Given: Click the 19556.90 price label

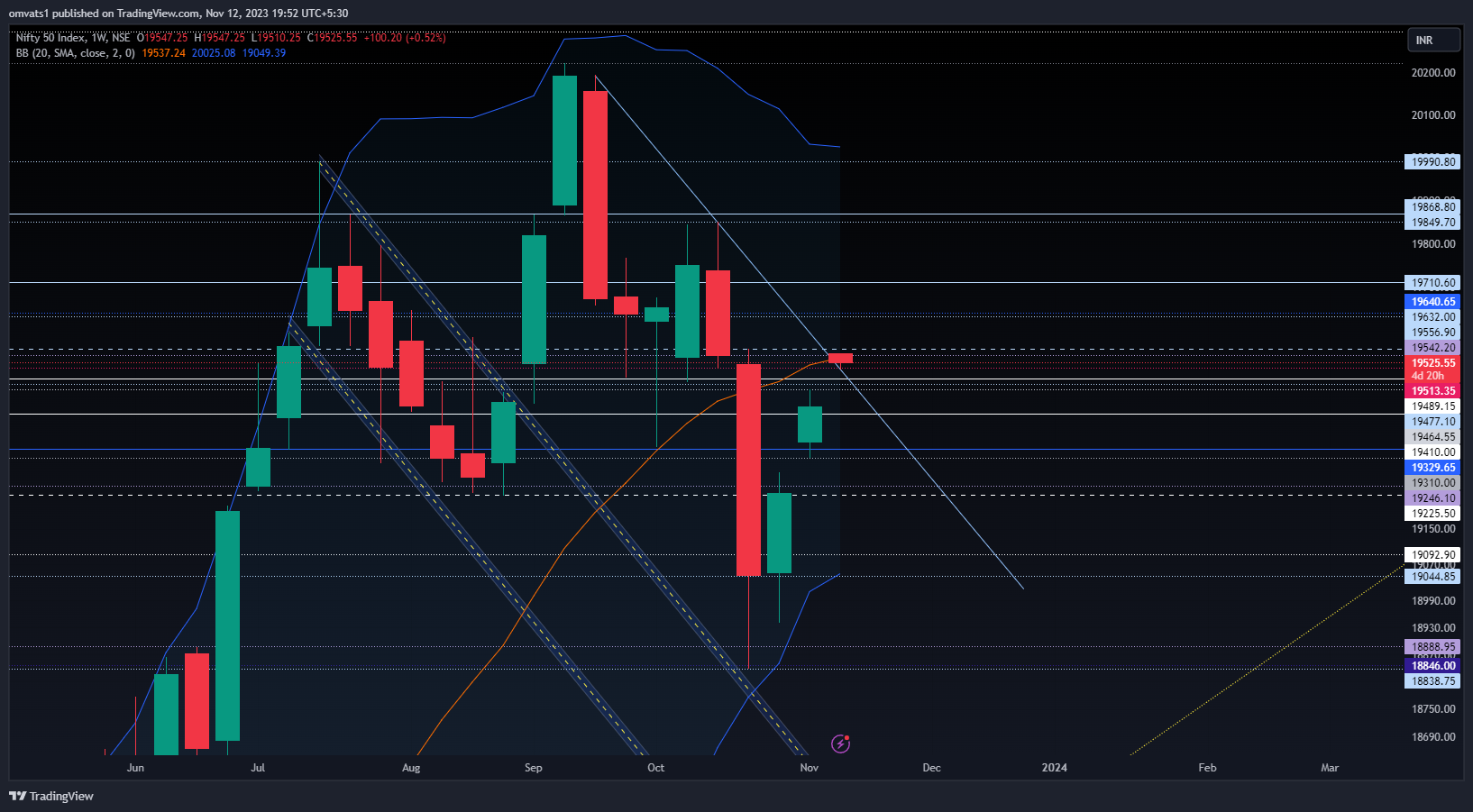Looking at the screenshot, I should tap(1432, 333).
